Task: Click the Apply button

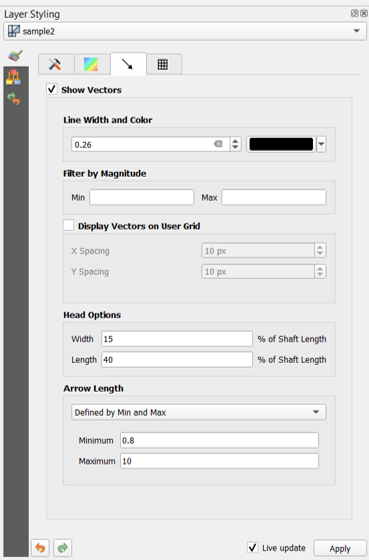Action: pyautogui.click(x=340, y=548)
